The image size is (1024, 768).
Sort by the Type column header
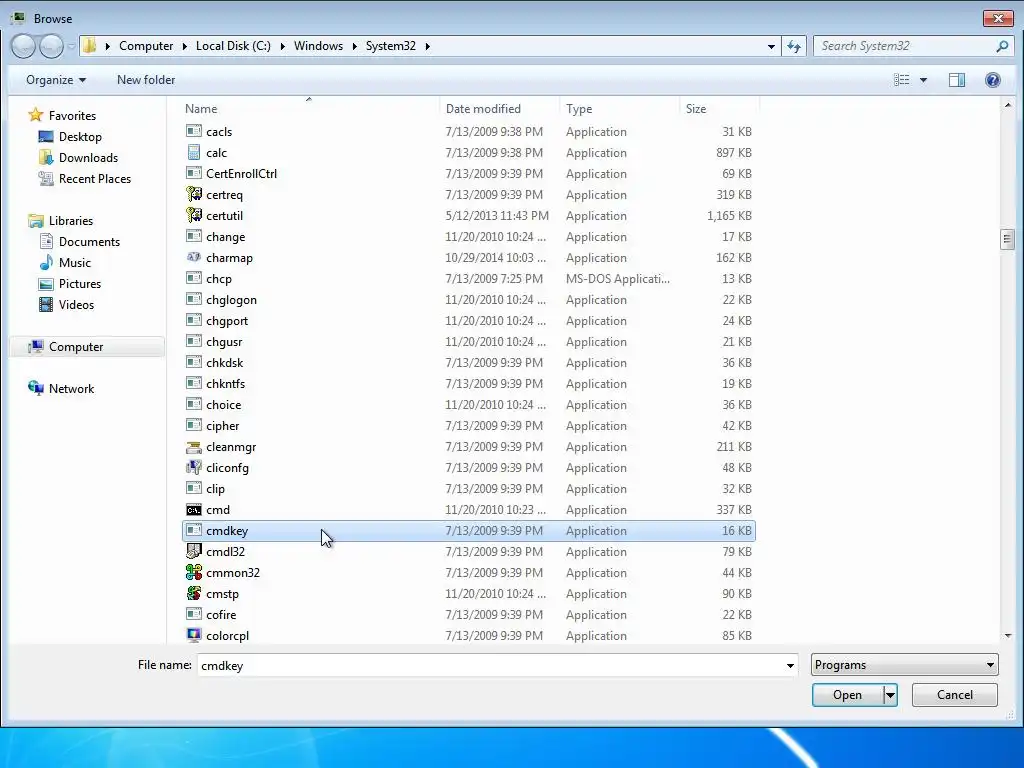pyautogui.click(x=619, y=108)
